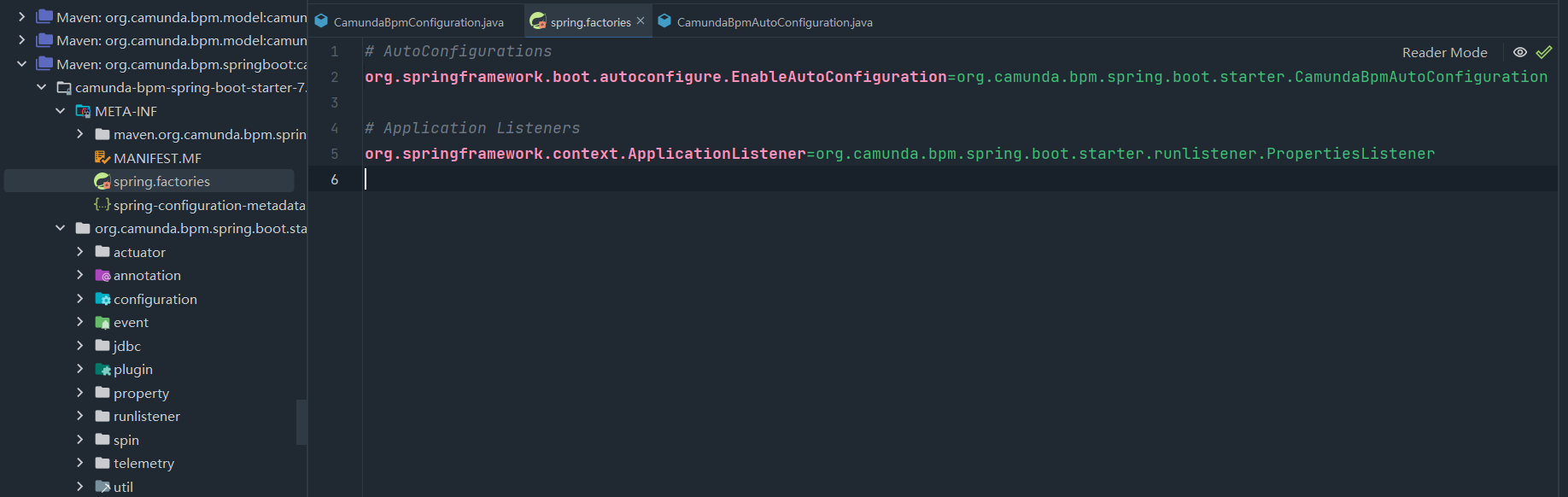
Task: Click the actuator folder icon
Action: tap(102, 252)
